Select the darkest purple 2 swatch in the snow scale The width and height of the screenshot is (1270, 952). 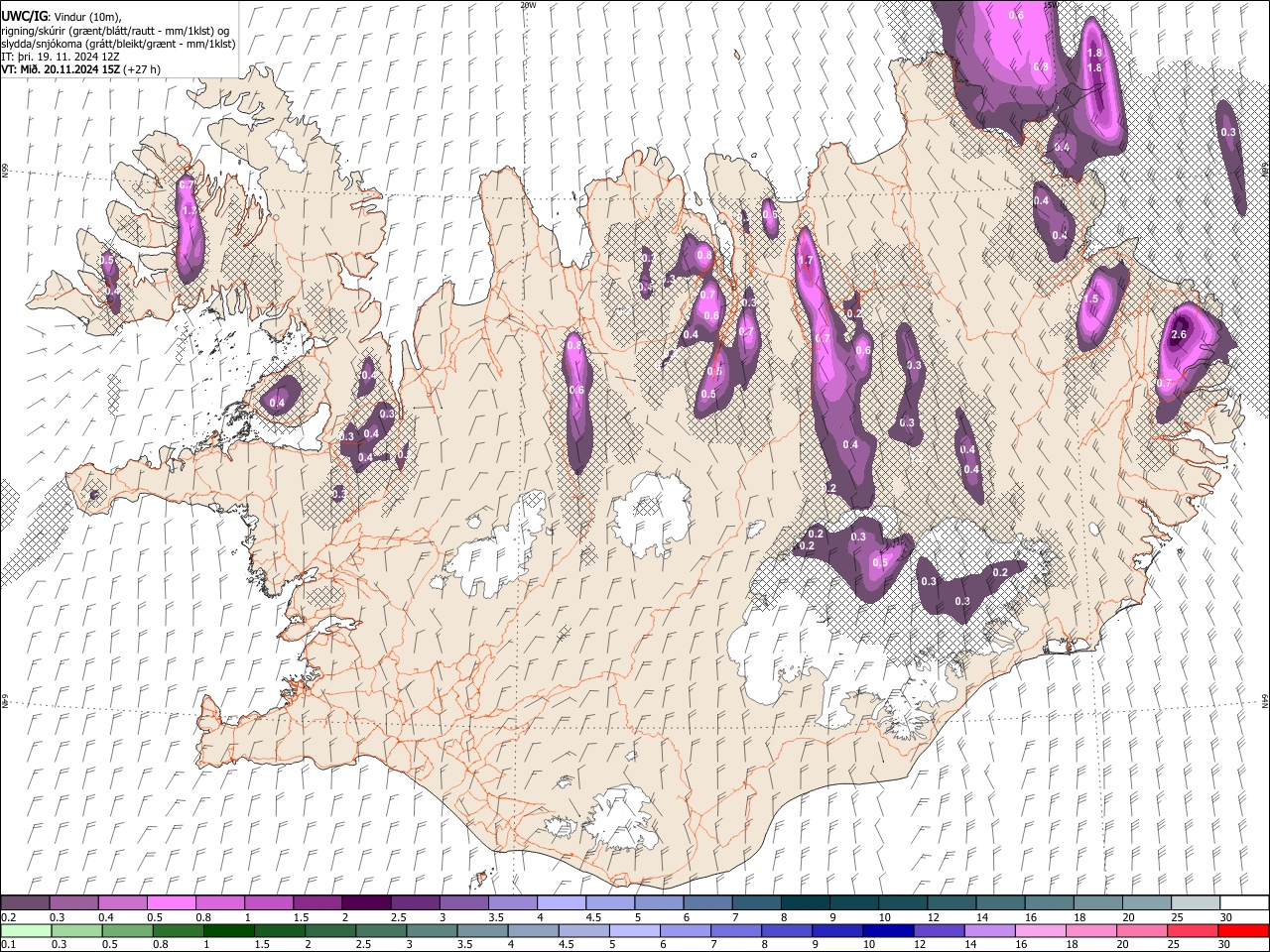(366, 902)
